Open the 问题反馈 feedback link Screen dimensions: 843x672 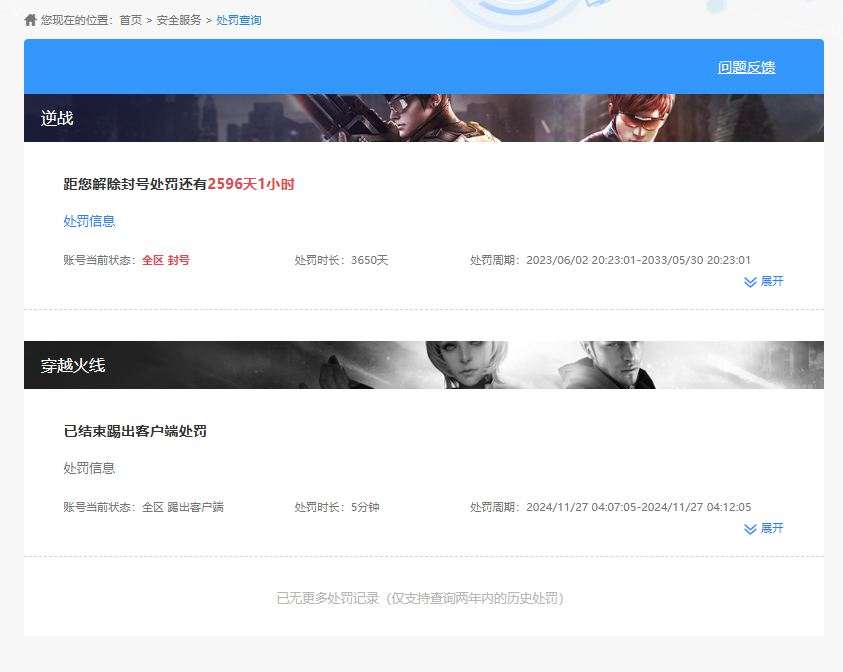[x=746, y=68]
